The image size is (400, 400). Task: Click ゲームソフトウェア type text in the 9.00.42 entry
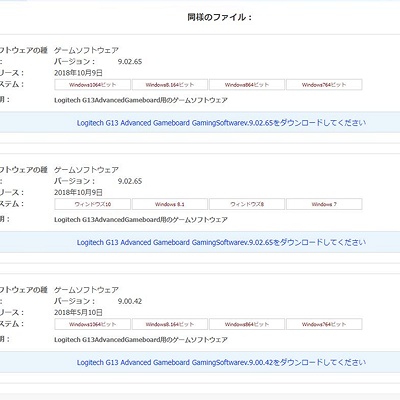86,290
